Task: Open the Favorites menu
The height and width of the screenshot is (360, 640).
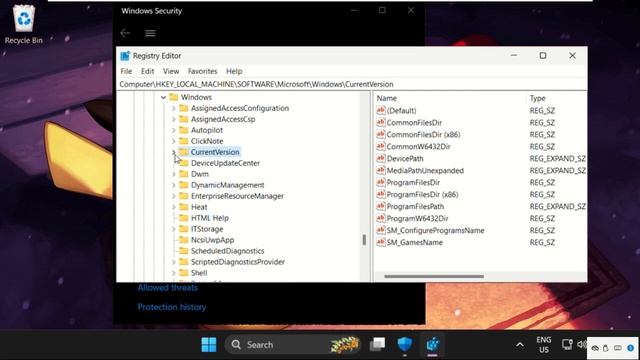Action: coord(202,71)
